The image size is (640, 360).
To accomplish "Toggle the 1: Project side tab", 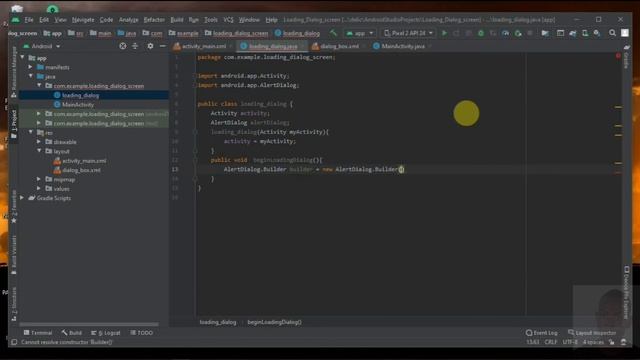I will 13,124.
